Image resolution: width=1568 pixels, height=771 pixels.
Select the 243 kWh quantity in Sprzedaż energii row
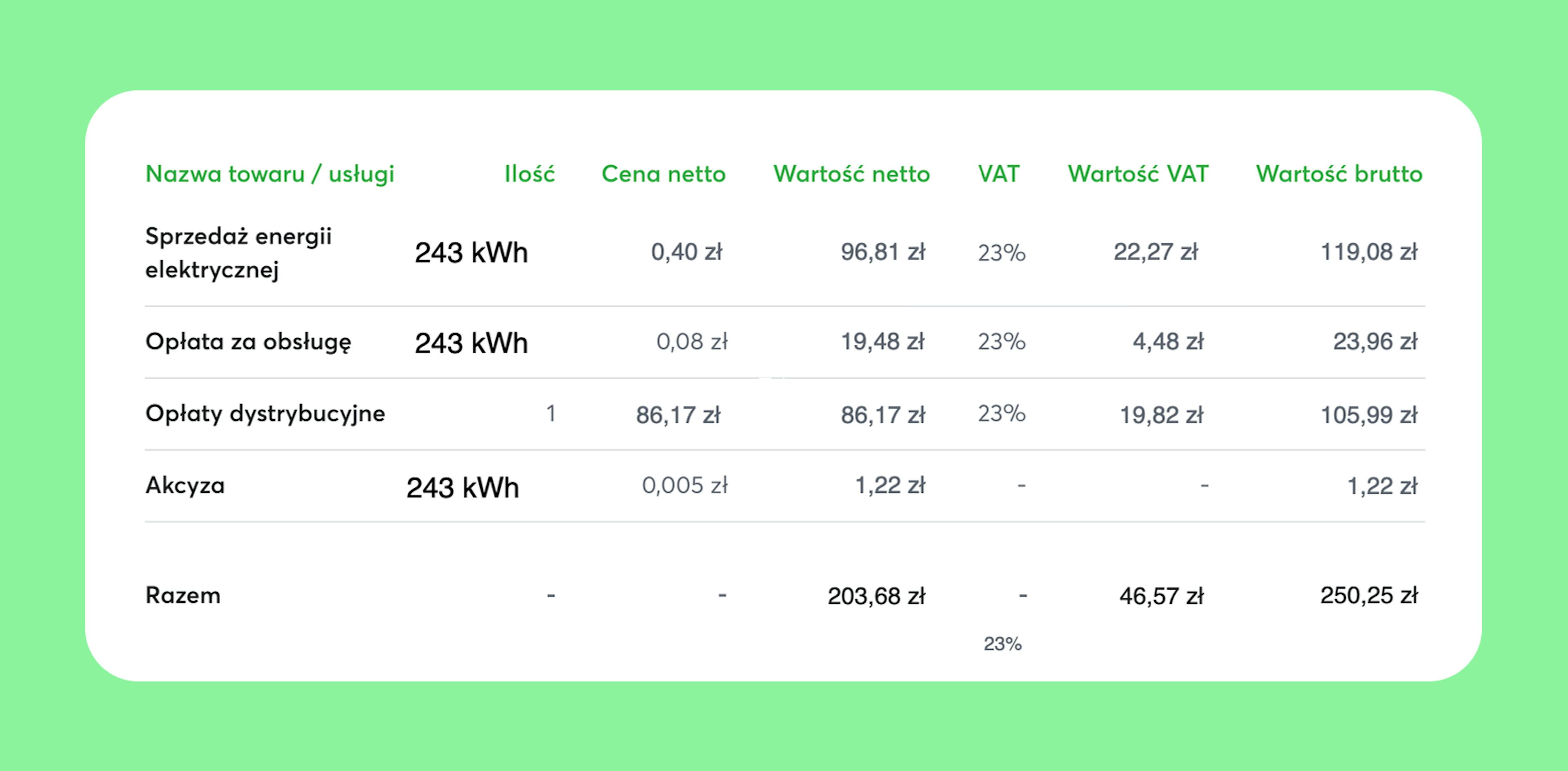[x=471, y=253]
